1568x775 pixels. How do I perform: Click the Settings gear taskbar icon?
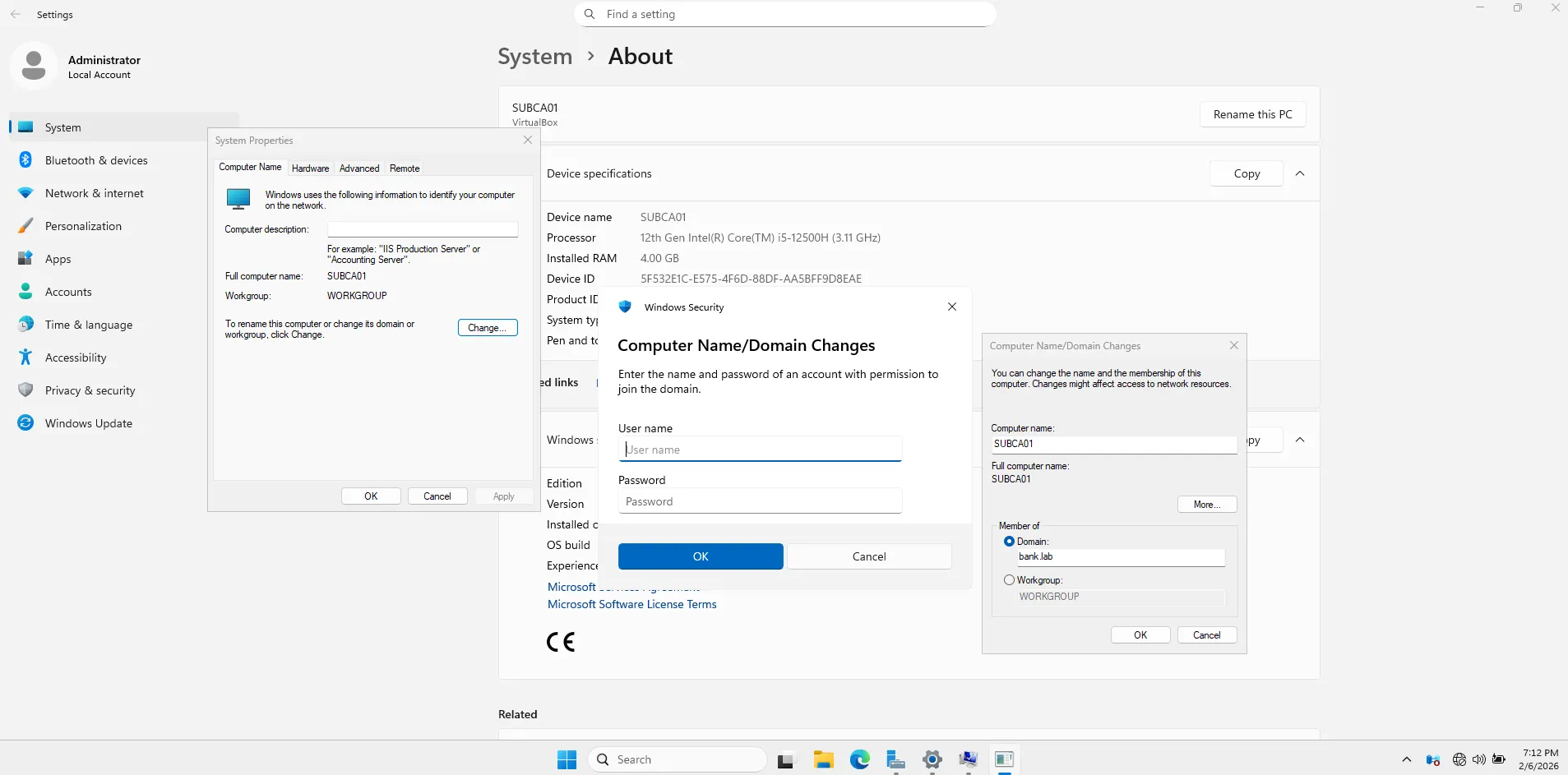tap(932, 759)
